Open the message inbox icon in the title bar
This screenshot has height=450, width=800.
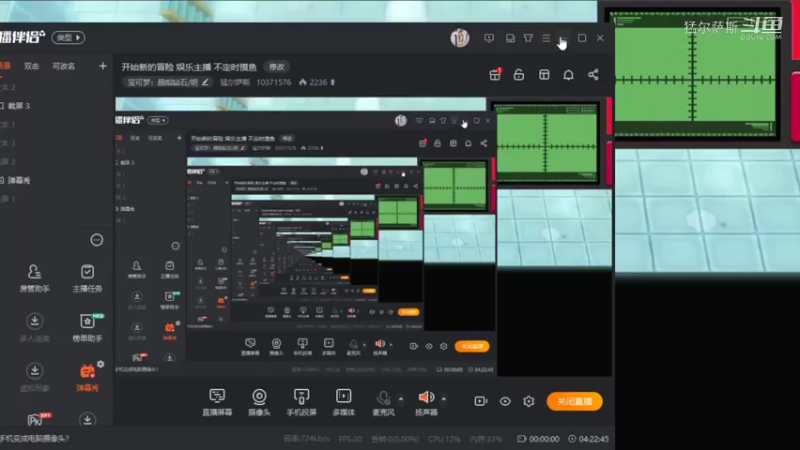pyautogui.click(x=510, y=38)
